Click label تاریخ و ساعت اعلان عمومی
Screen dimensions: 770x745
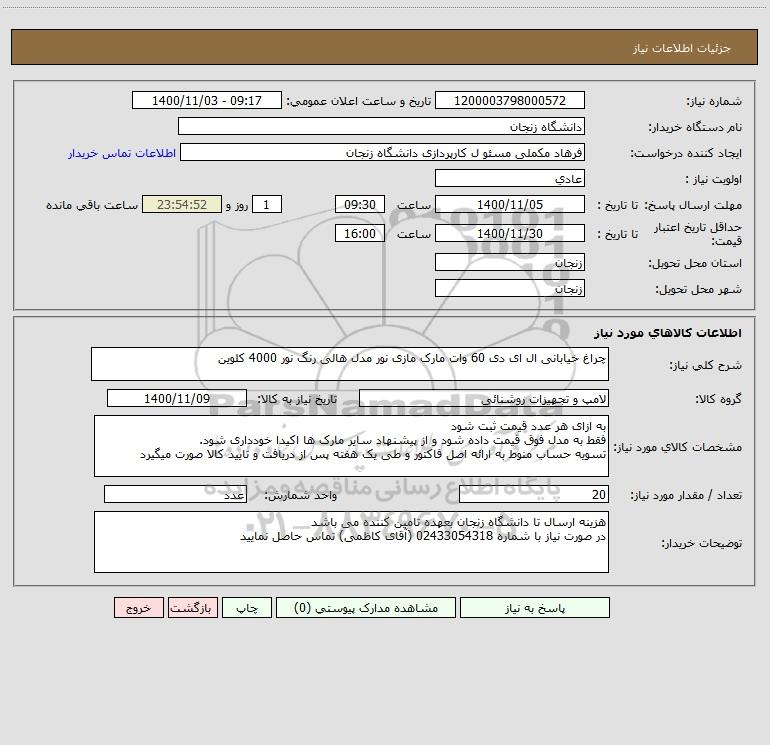[x=359, y=101]
